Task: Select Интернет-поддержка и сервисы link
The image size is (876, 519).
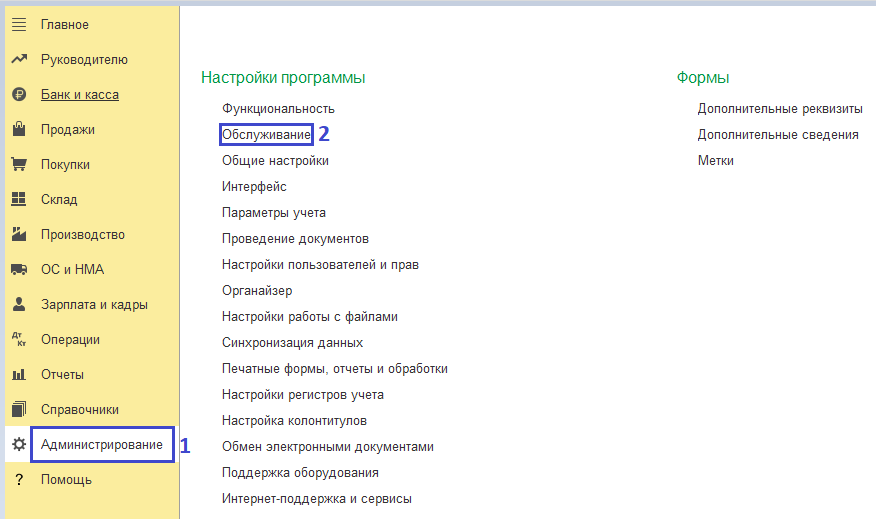Action: (x=316, y=499)
